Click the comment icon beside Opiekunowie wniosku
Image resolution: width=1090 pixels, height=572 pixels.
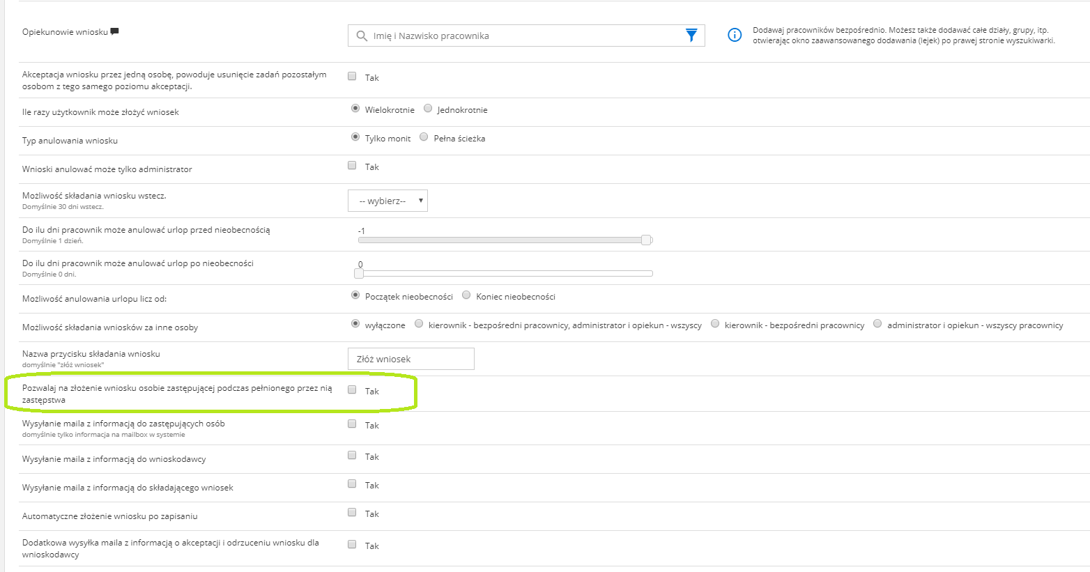[x=115, y=31]
